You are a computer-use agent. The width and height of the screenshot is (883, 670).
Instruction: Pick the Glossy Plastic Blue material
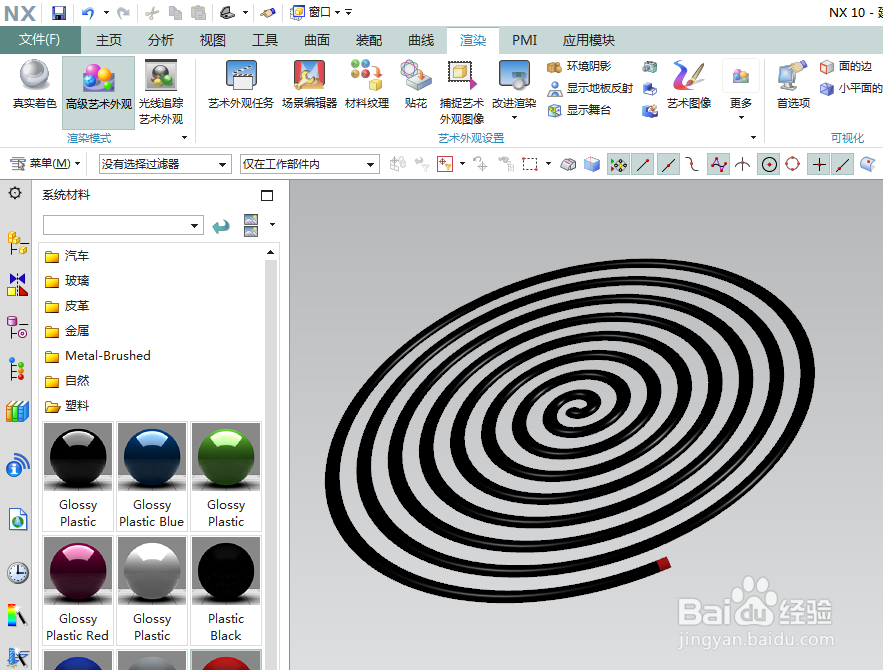click(x=151, y=476)
